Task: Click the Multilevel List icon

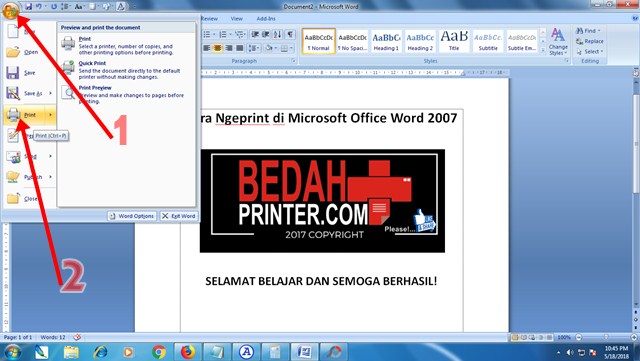Action: tap(240, 35)
